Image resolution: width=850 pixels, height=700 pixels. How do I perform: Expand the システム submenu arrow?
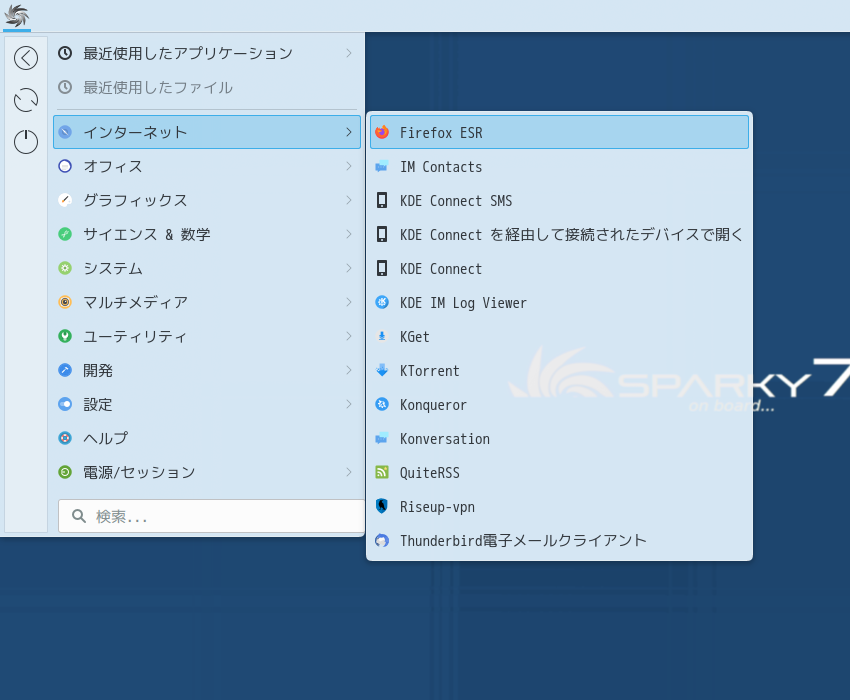[349, 268]
